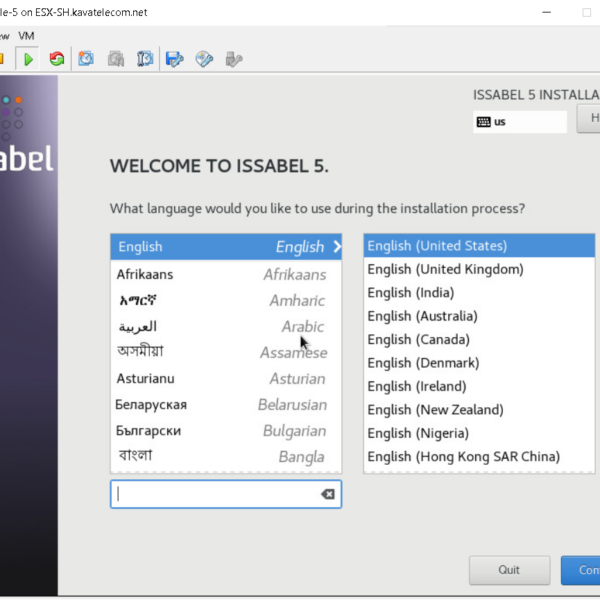Image resolution: width=600 pixels, height=600 pixels.
Task: Take a snapshot using the toolbar icon
Action: 87,59
